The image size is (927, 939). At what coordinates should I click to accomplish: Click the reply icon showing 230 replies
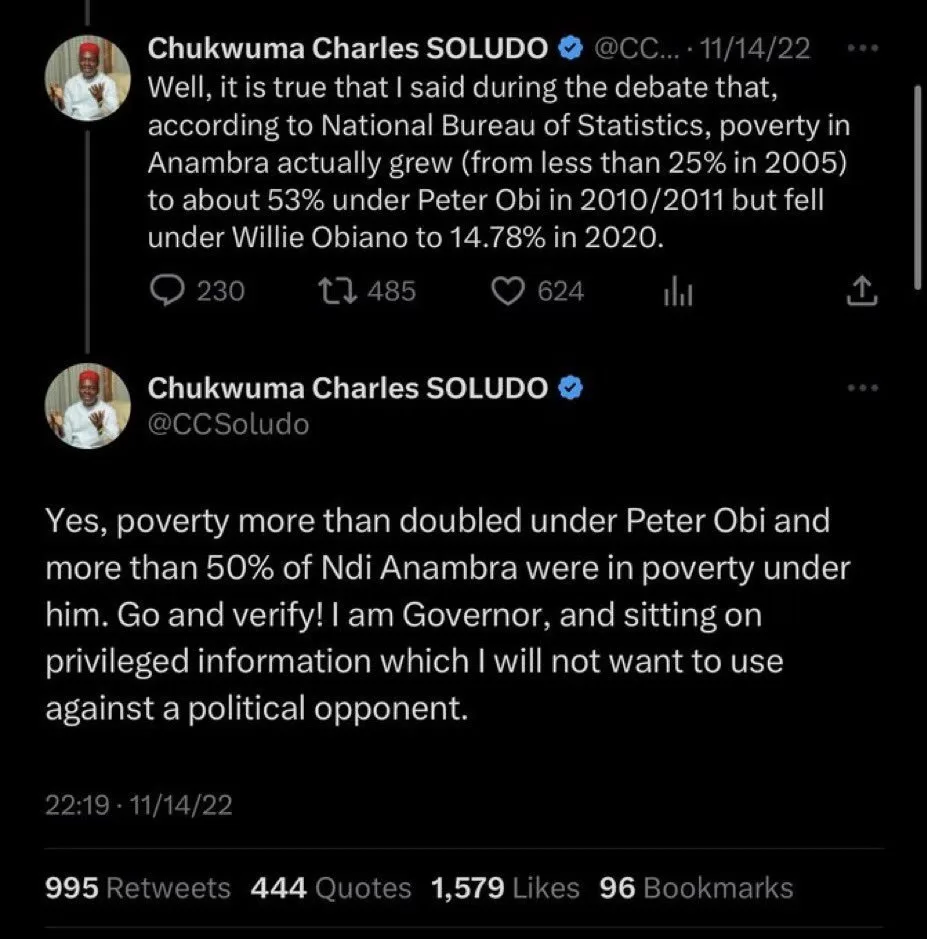pos(164,291)
